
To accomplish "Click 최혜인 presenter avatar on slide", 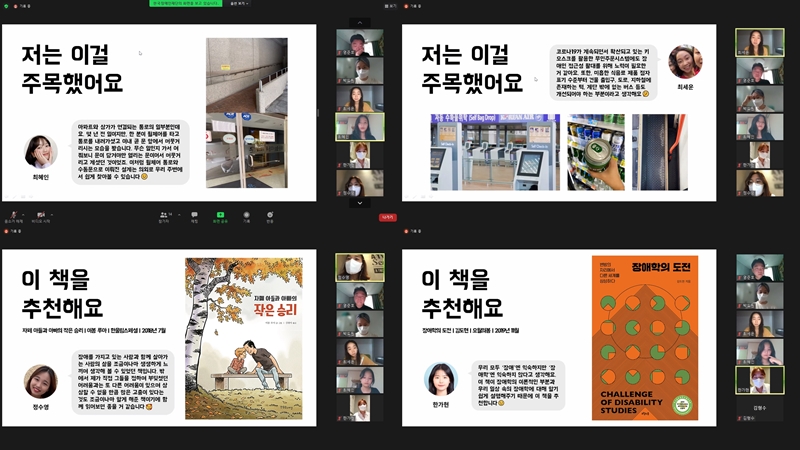I will (x=40, y=152).
